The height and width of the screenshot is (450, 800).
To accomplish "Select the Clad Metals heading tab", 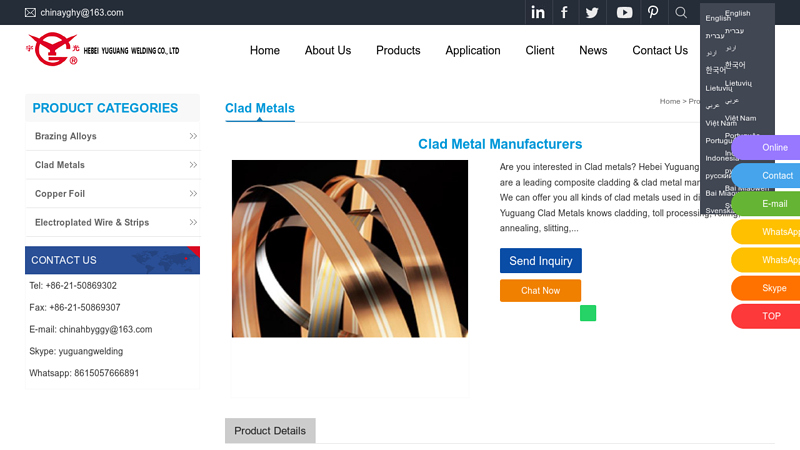I will [260, 108].
